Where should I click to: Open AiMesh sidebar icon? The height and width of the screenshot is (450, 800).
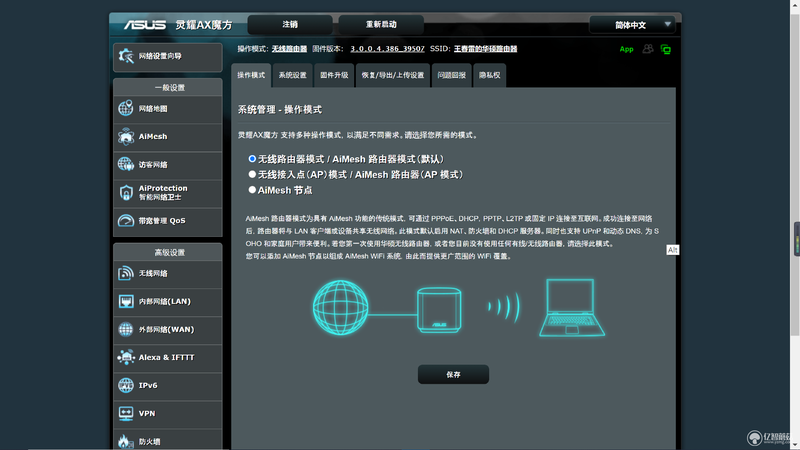click(126, 137)
